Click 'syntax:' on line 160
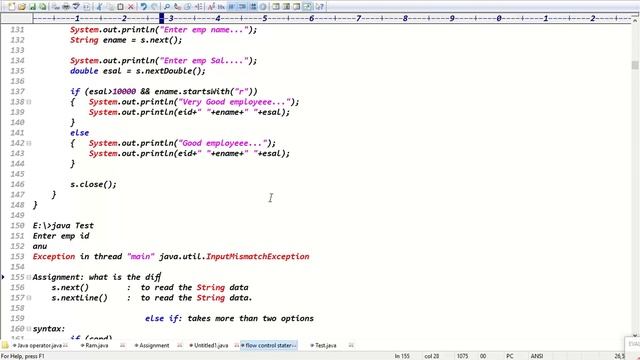The image size is (640, 360). pos(49,329)
